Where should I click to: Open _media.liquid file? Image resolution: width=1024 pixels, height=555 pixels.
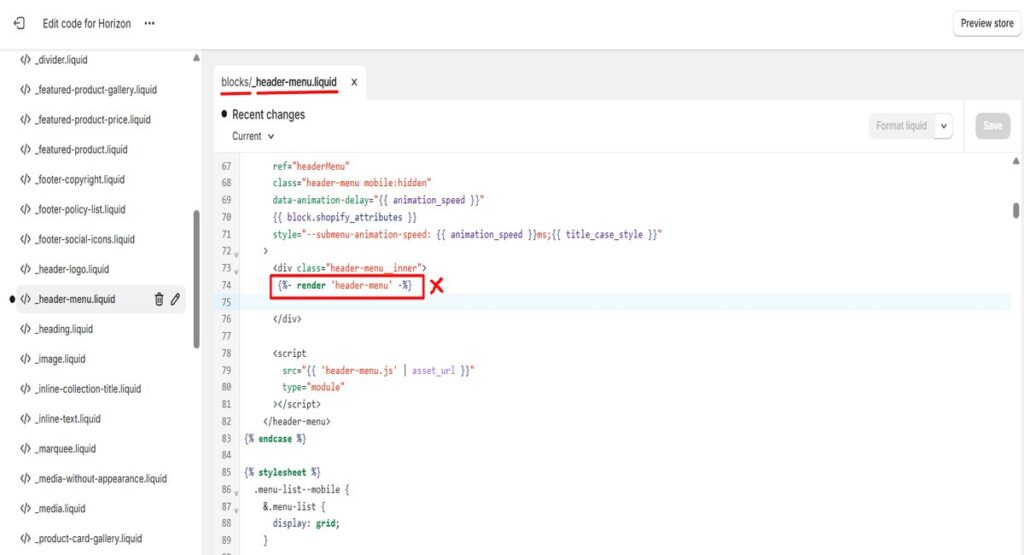click(60, 509)
